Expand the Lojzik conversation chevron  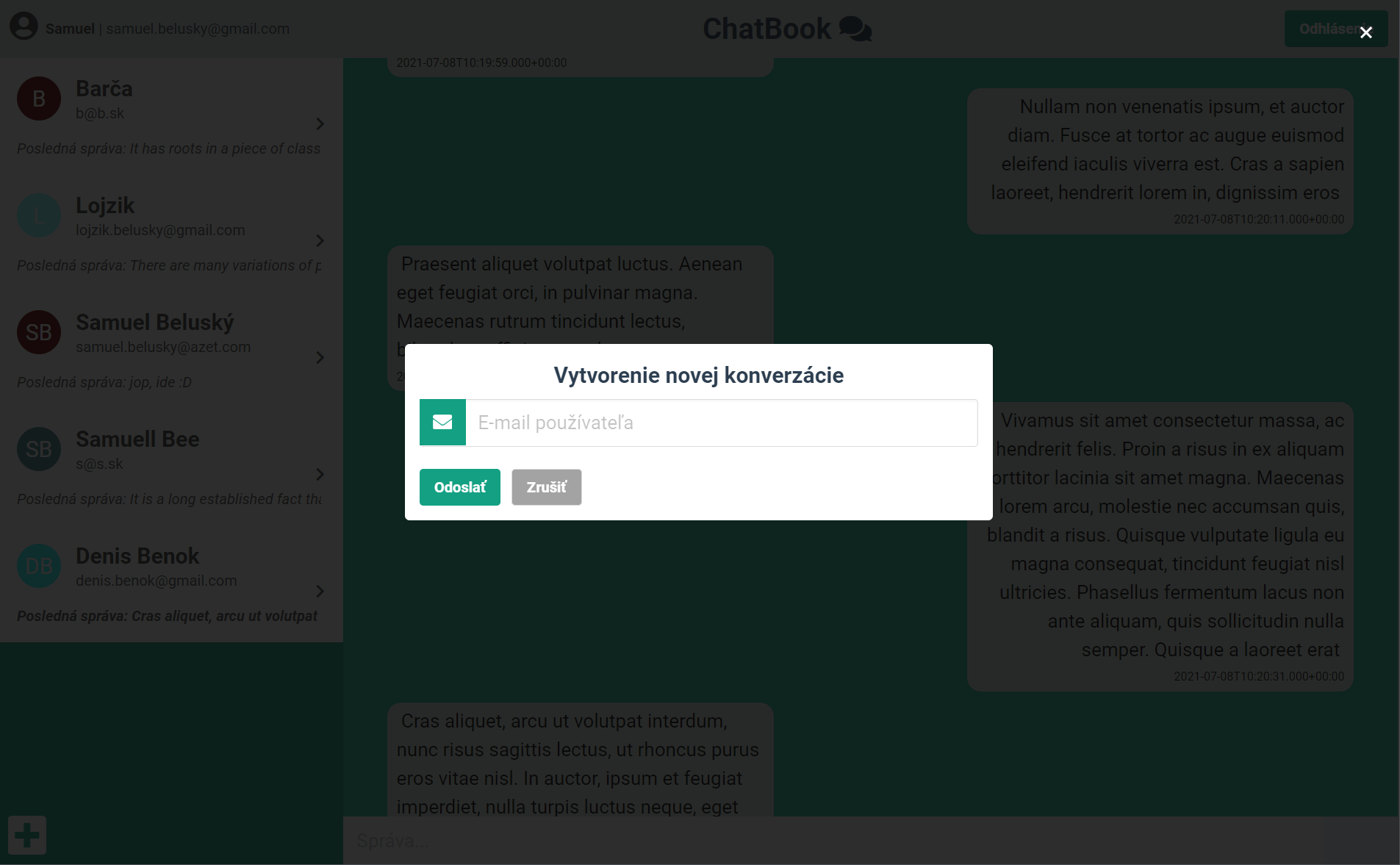tap(320, 240)
